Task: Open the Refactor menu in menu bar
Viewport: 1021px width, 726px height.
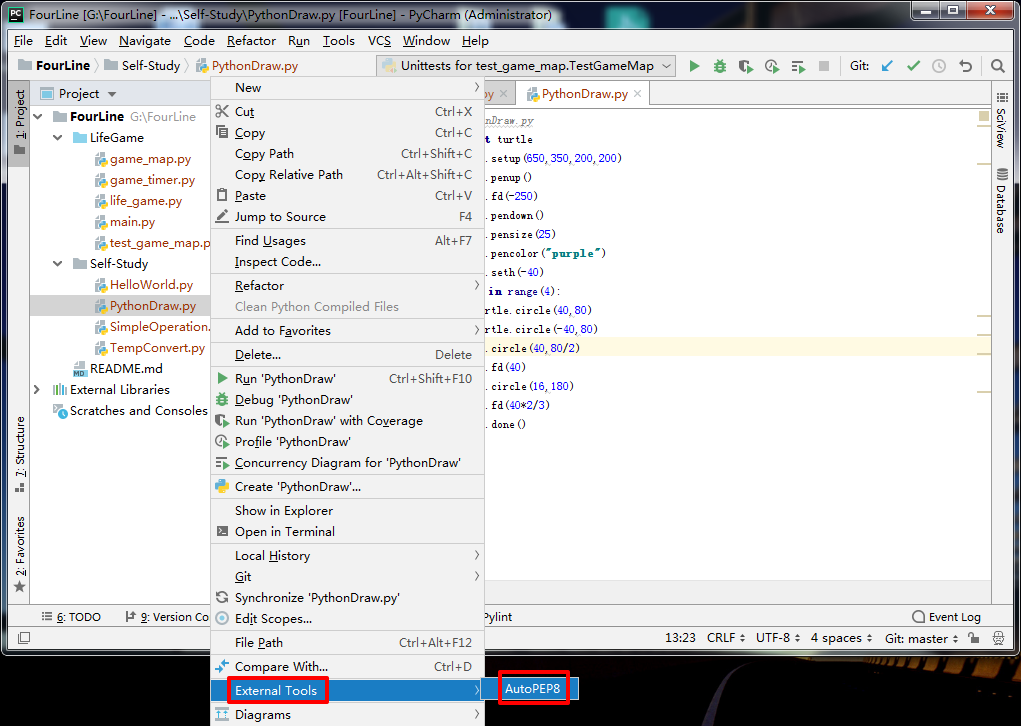Action: click(x=251, y=41)
